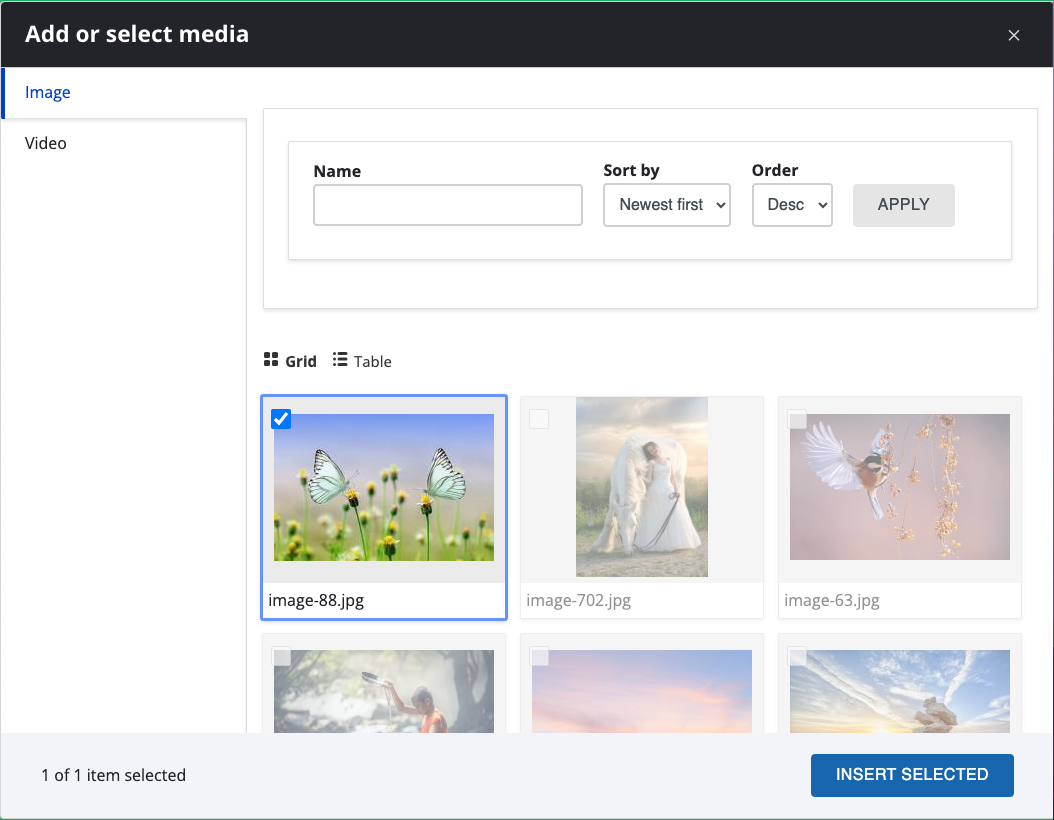This screenshot has width=1054, height=820.
Task: Open the Sort by dropdown
Action: point(667,205)
